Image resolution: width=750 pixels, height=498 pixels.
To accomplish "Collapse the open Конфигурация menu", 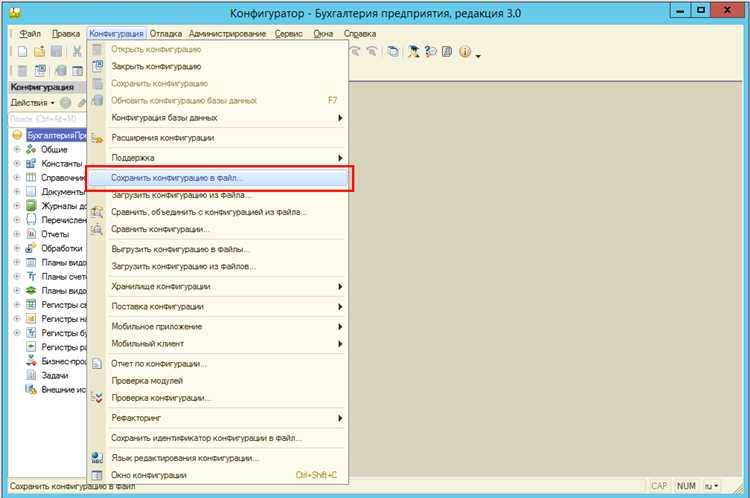I will coord(116,33).
